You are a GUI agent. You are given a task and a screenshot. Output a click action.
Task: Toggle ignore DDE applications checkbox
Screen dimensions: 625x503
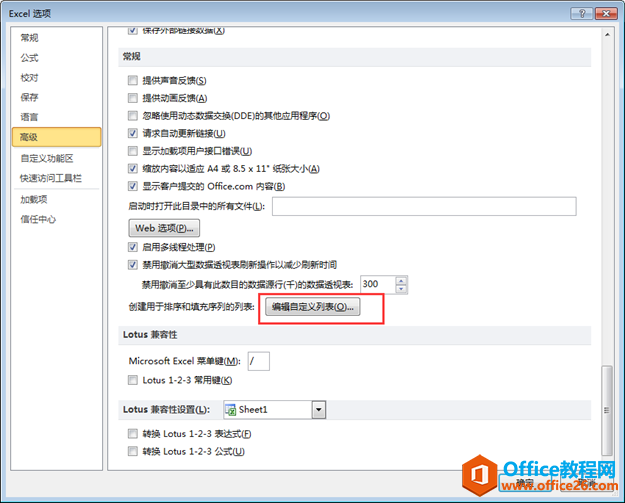click(x=133, y=116)
